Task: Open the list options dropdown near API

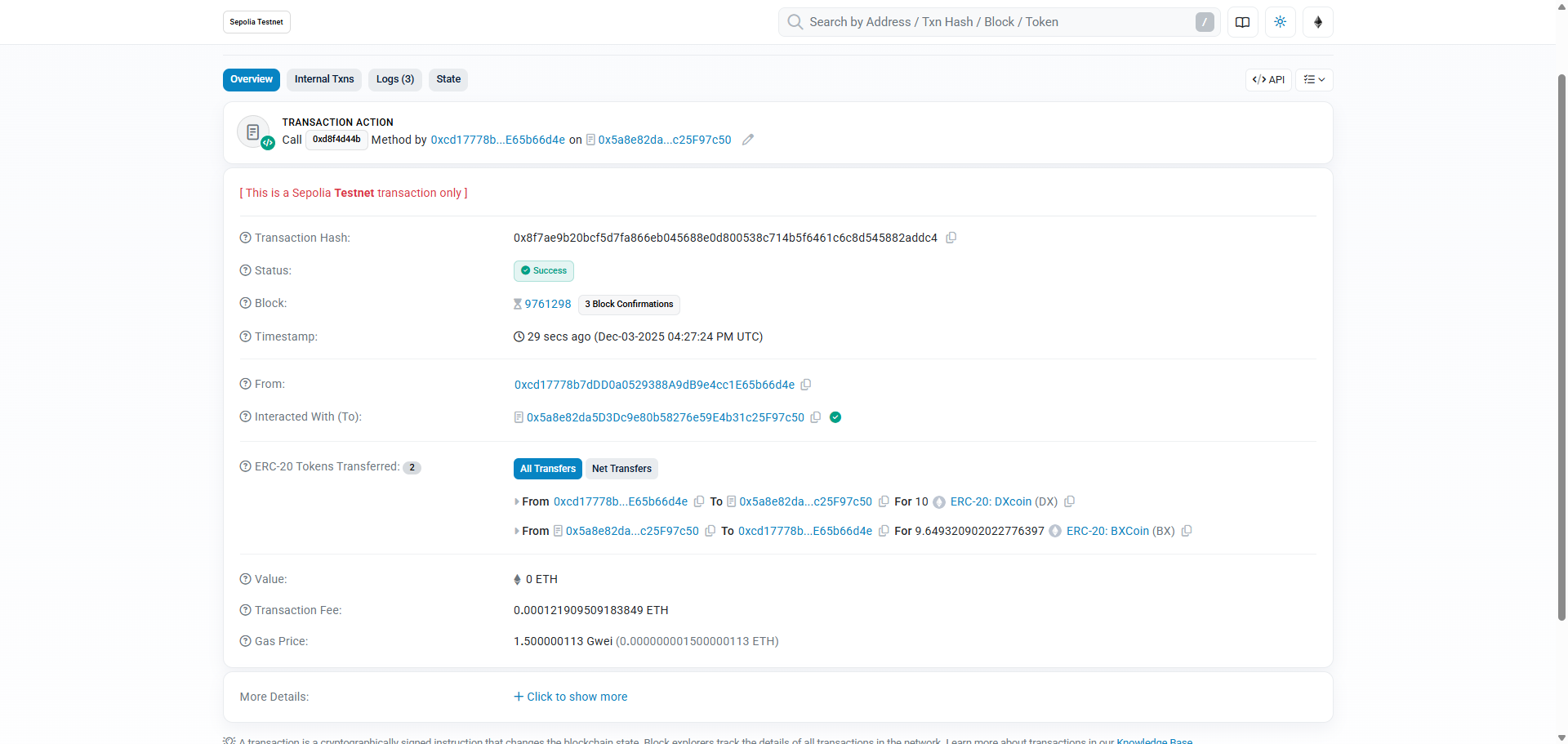Action: (1314, 79)
